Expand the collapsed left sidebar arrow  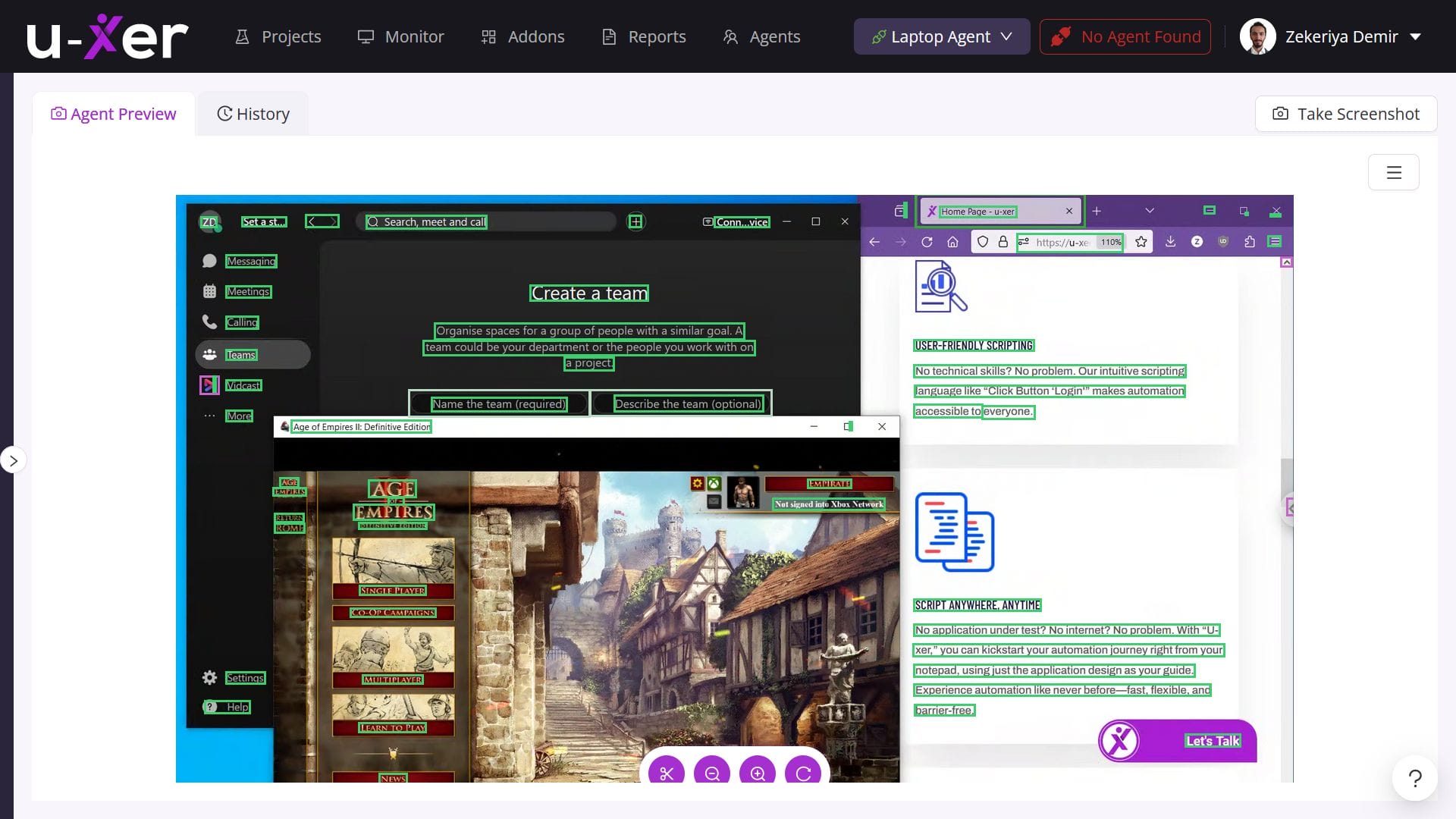pos(14,460)
